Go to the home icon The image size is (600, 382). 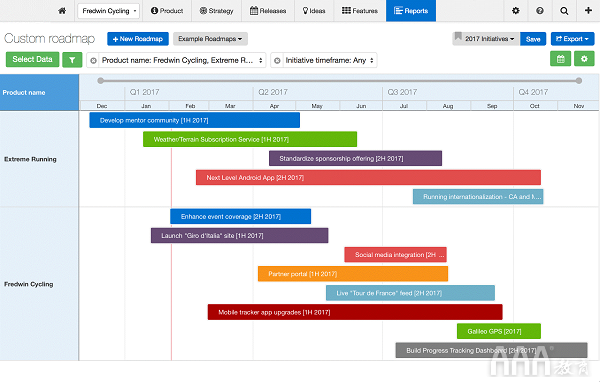(x=62, y=11)
